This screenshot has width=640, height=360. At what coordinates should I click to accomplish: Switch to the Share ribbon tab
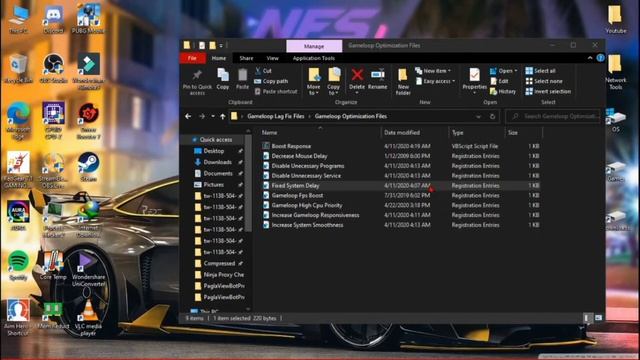click(x=246, y=58)
